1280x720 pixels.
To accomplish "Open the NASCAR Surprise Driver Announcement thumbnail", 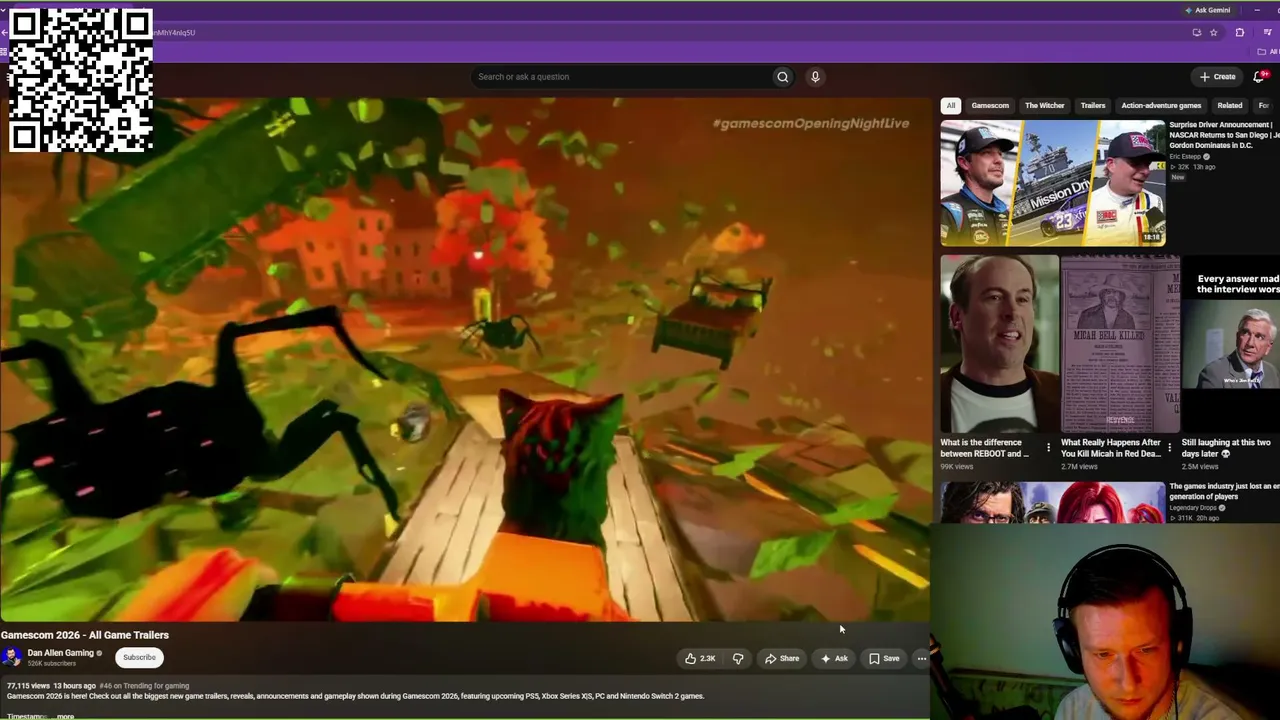I will [x=1052, y=183].
